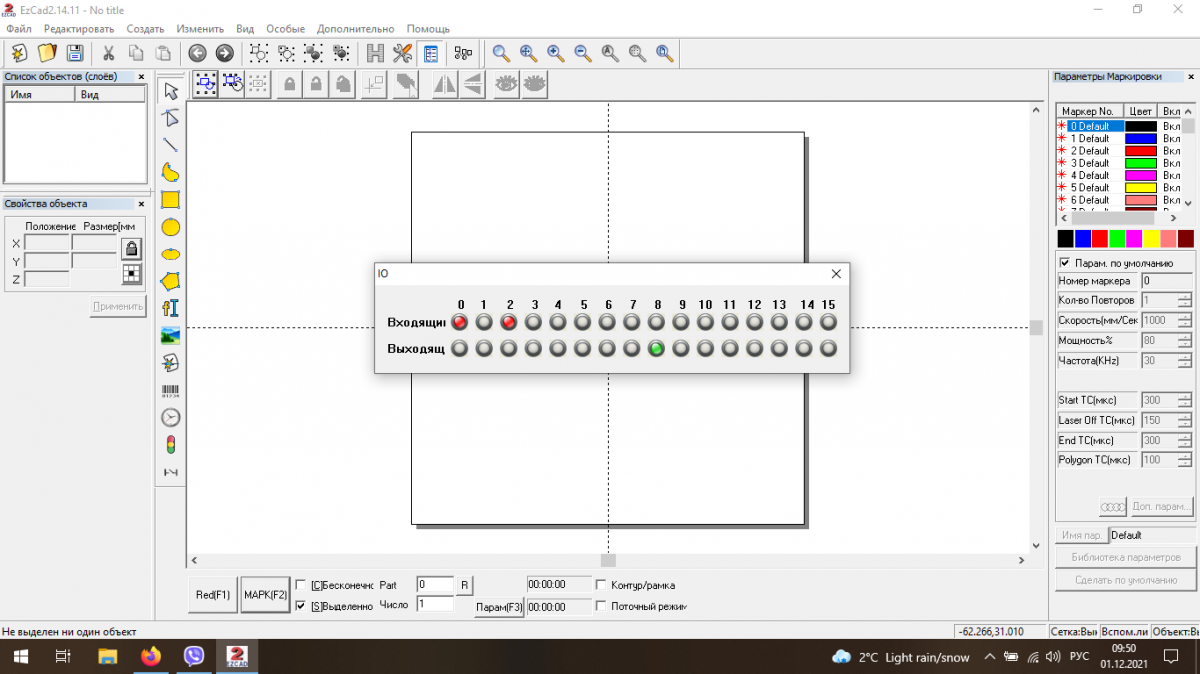Screen dimensions: 1200x674
Task: Uncheck Парам. по умолчанию checkbox
Action: (x=1064, y=263)
